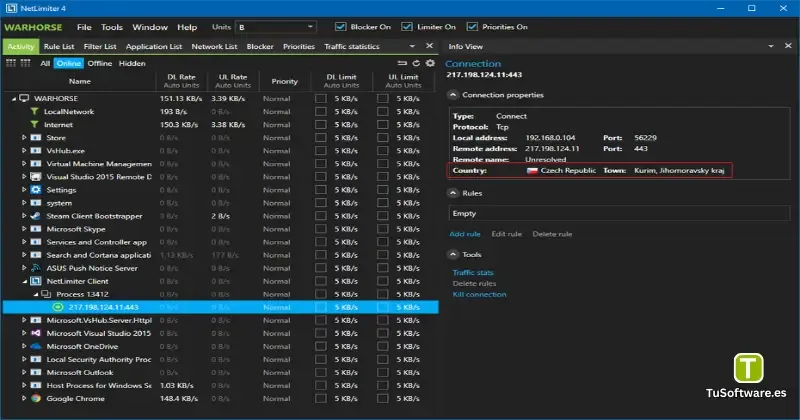Open the Info View panel dropdown arrow

[770, 46]
